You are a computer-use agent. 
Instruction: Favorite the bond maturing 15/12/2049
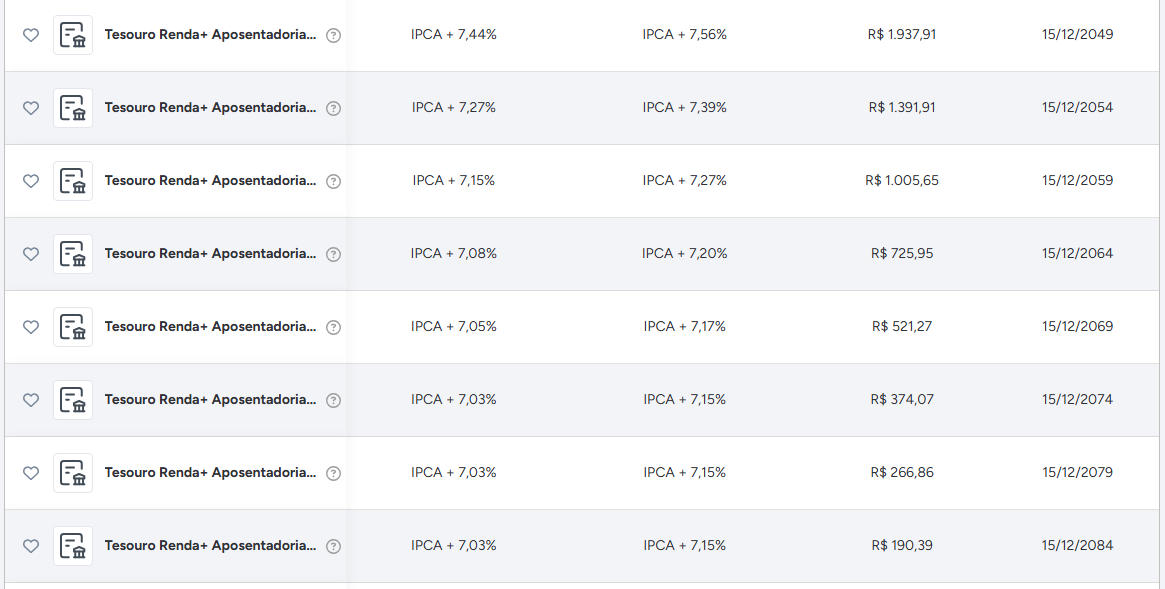tap(30, 35)
